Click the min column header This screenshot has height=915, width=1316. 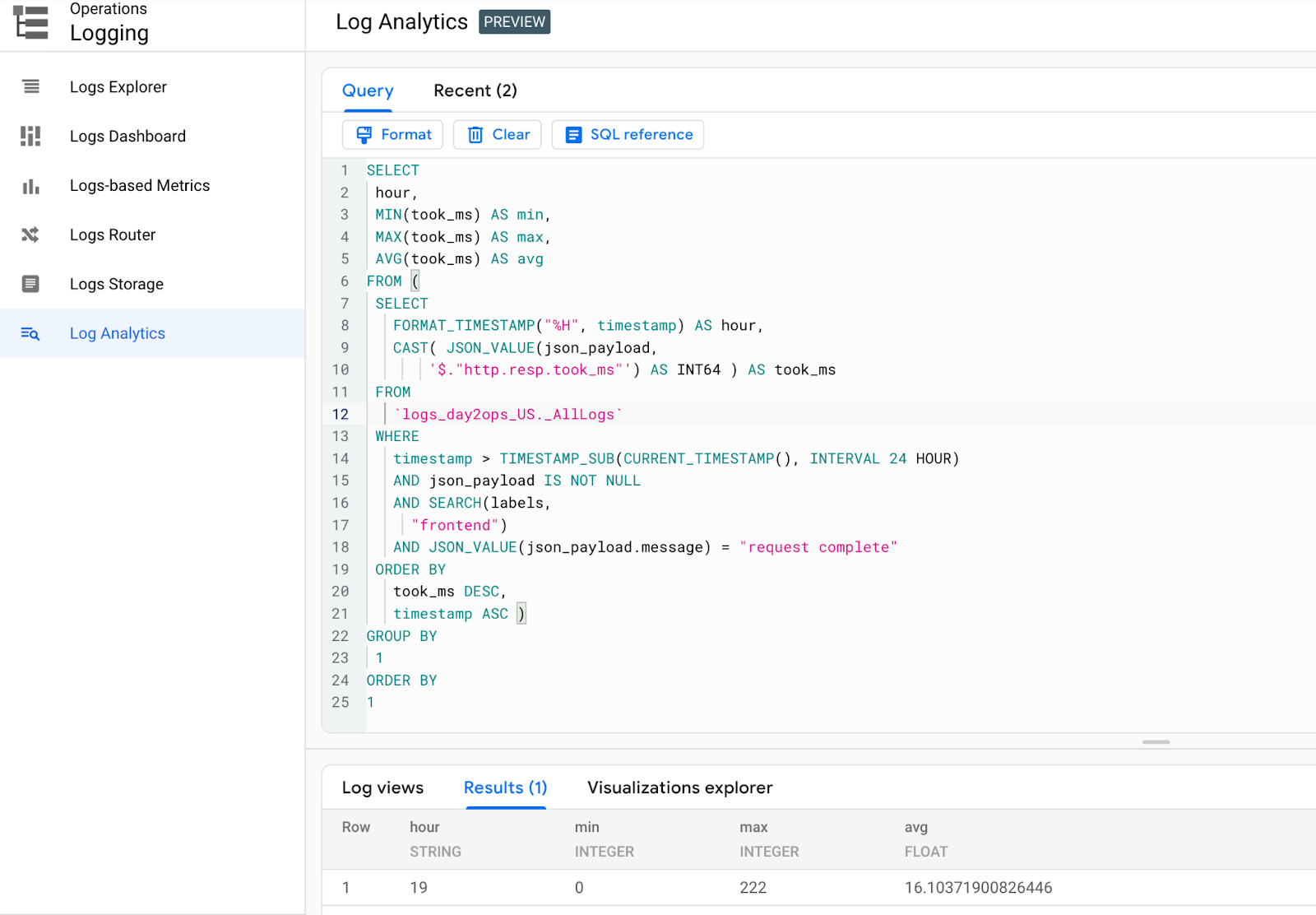(x=586, y=827)
